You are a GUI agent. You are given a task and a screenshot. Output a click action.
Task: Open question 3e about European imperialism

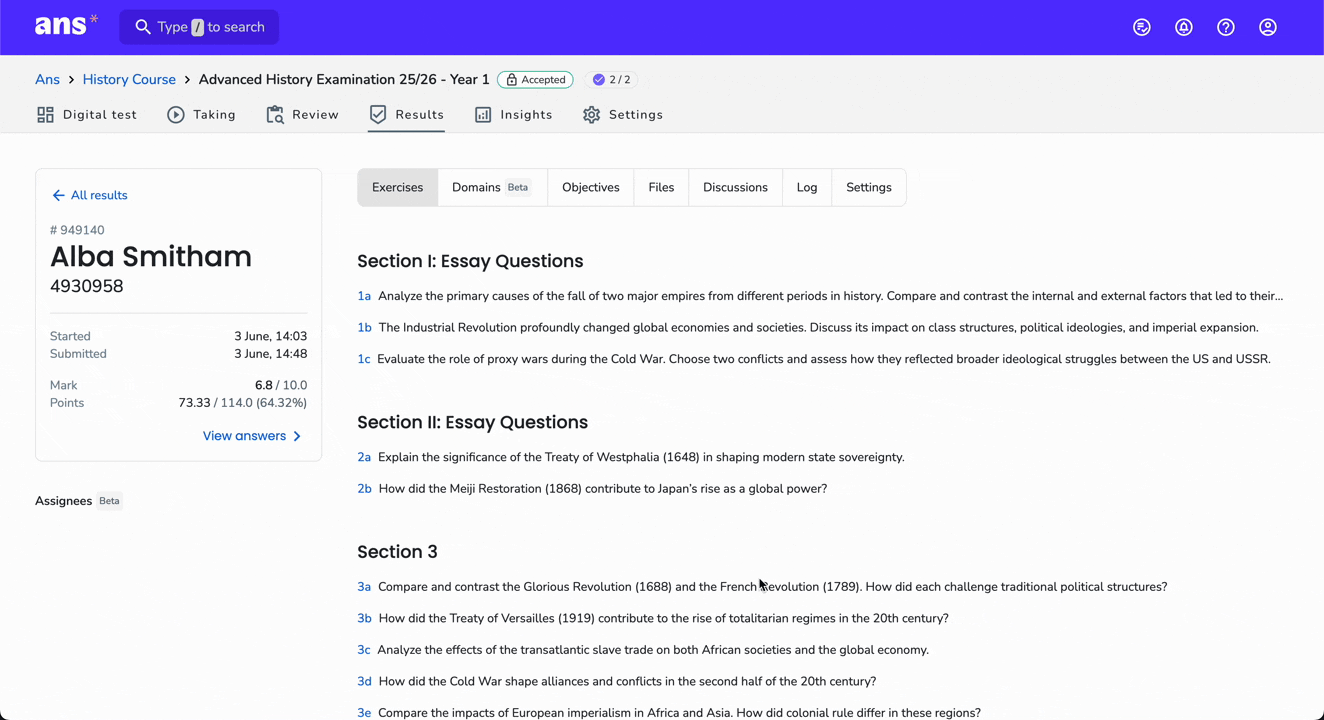pos(669,713)
